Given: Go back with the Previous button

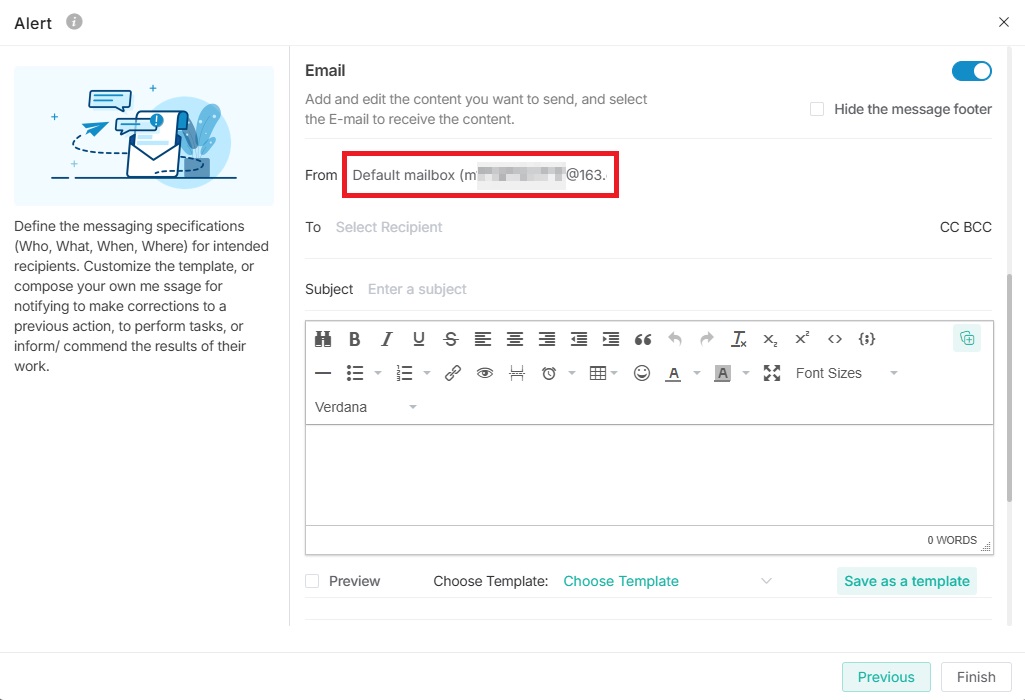Looking at the screenshot, I should click(x=885, y=677).
